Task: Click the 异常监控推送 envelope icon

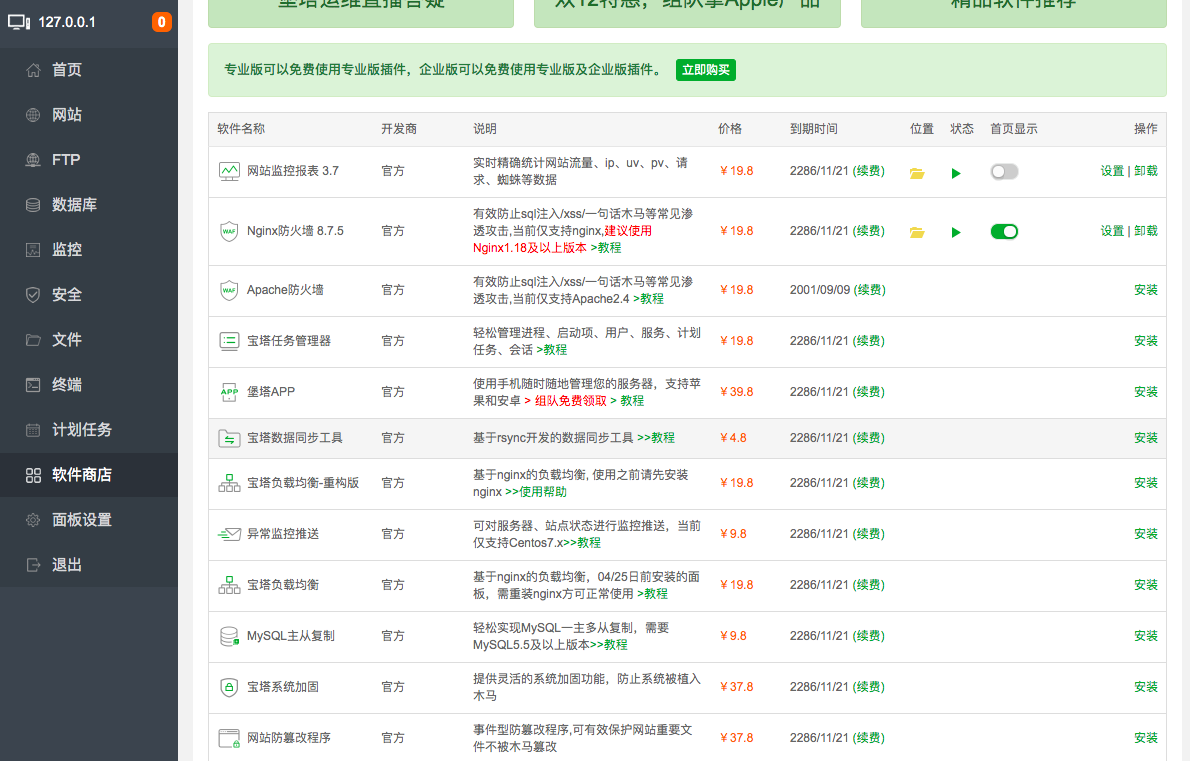Action: point(229,534)
